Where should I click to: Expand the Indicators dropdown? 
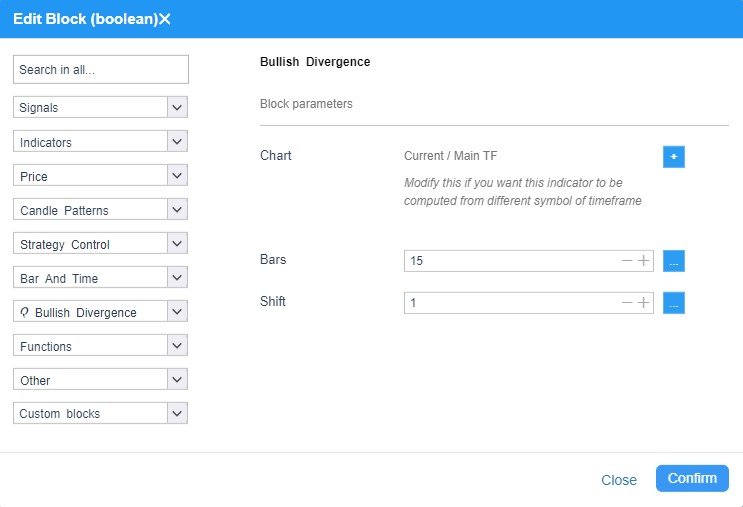177,141
